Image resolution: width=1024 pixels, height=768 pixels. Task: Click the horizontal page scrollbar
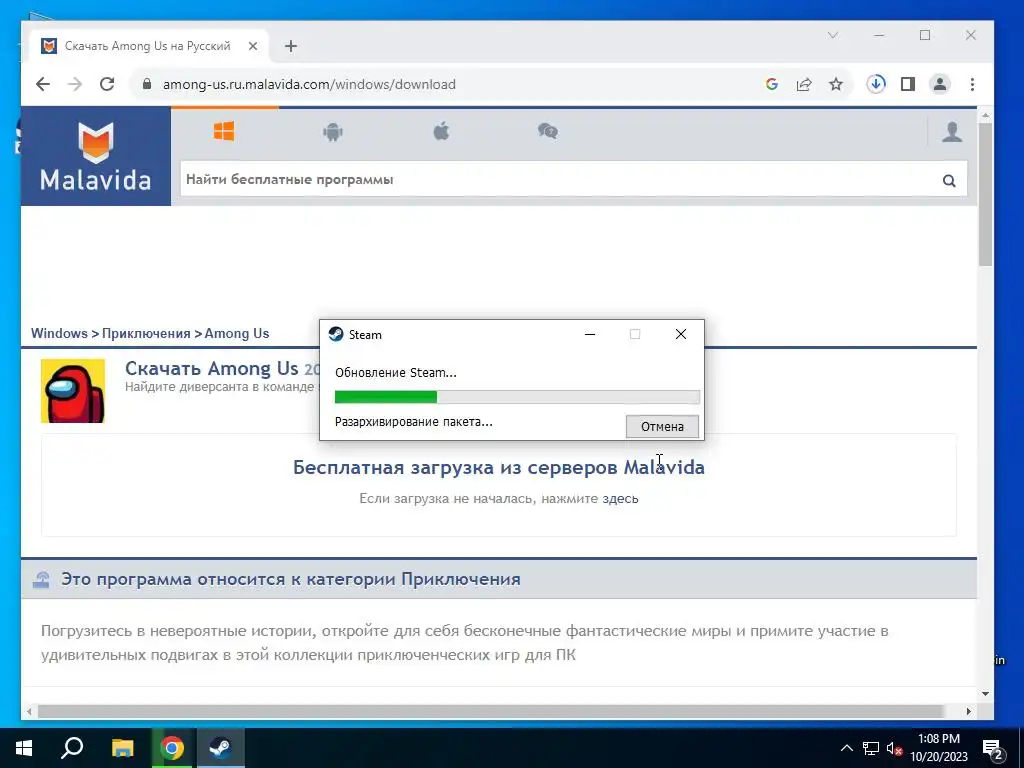490,711
